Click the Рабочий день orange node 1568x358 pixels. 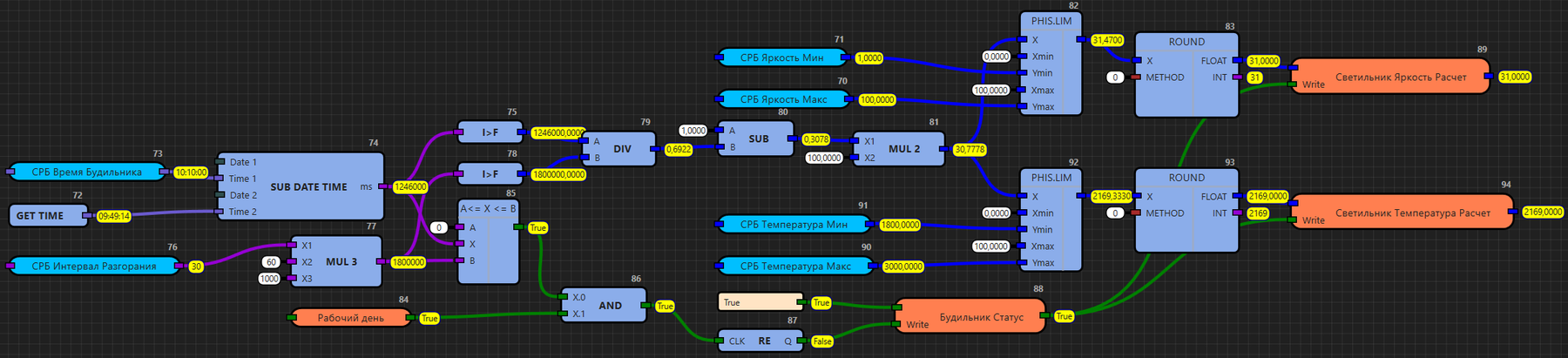pyautogui.click(x=350, y=318)
